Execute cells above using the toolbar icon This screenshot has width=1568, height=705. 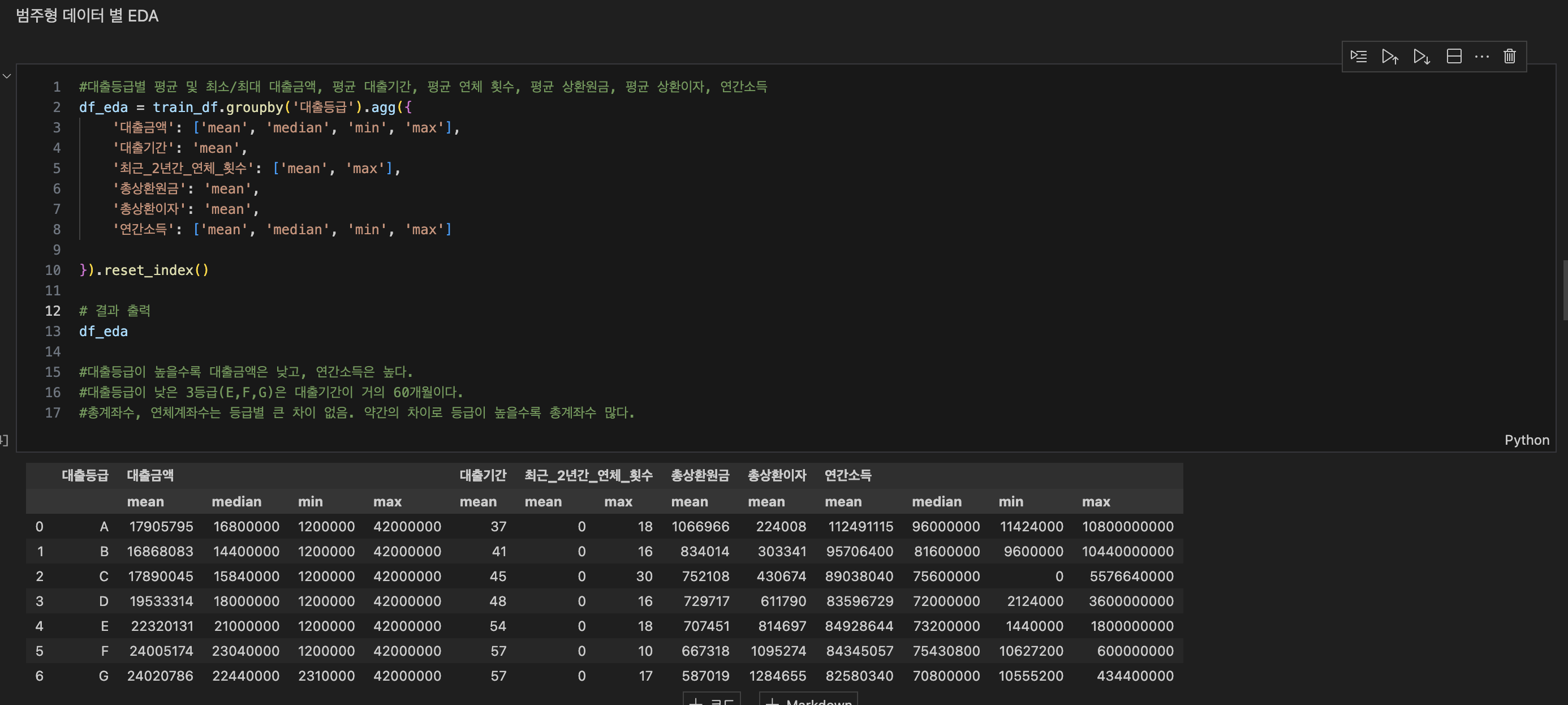[1390, 57]
